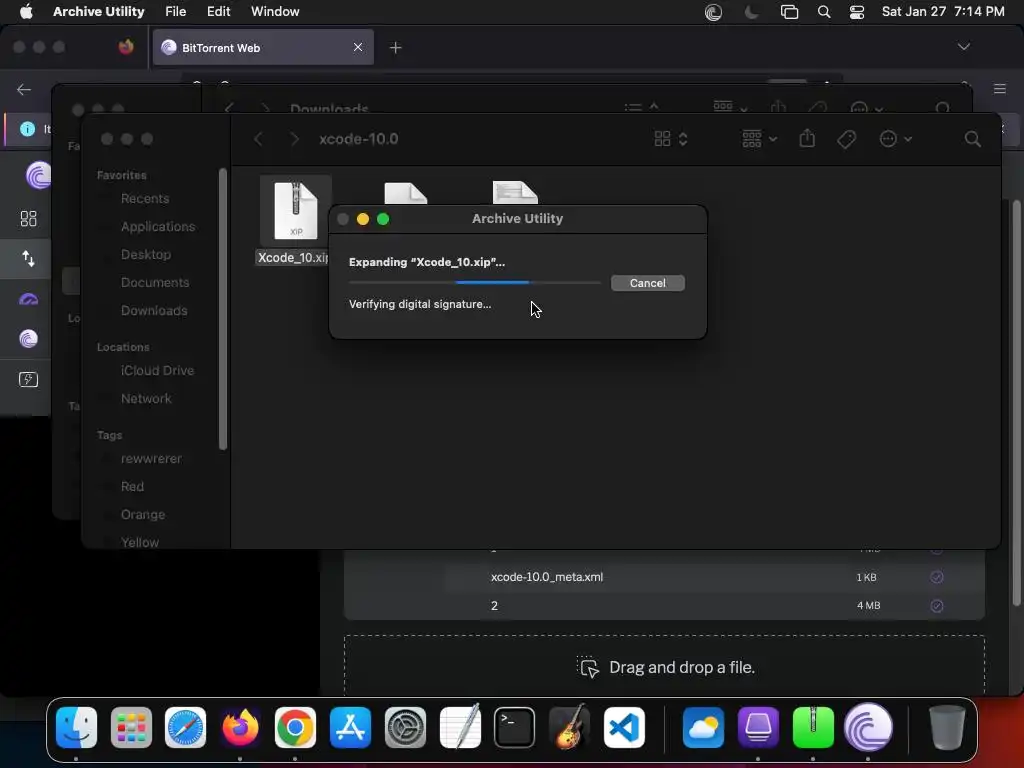Open the Apple menu
Image resolution: width=1024 pixels, height=768 pixels.
[x=26, y=12]
